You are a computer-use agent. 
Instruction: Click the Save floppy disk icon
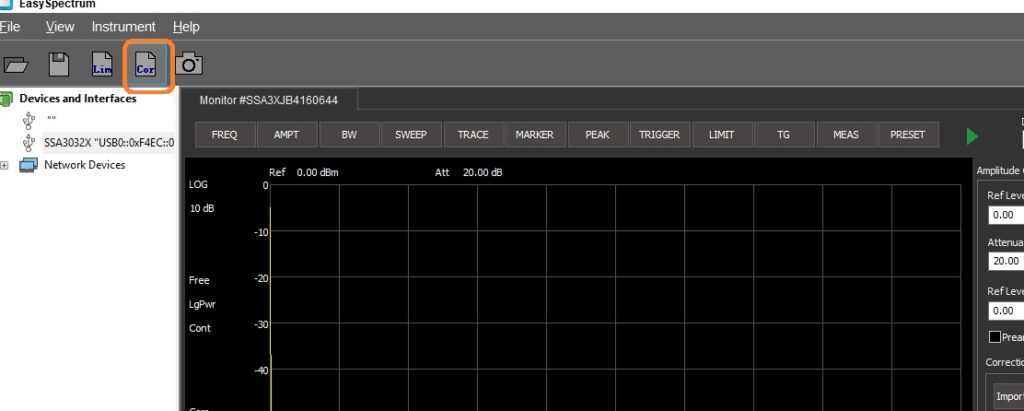click(x=59, y=65)
